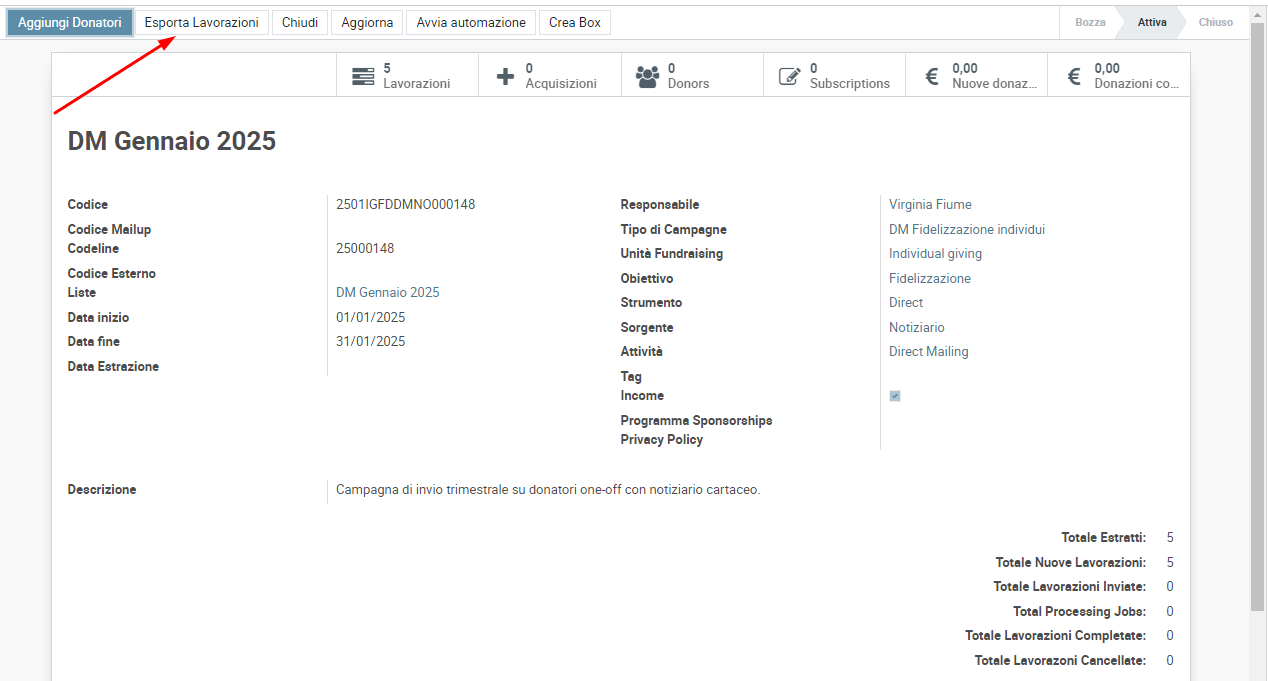
Task: Set the status to Chiuso
Action: pos(1215,22)
